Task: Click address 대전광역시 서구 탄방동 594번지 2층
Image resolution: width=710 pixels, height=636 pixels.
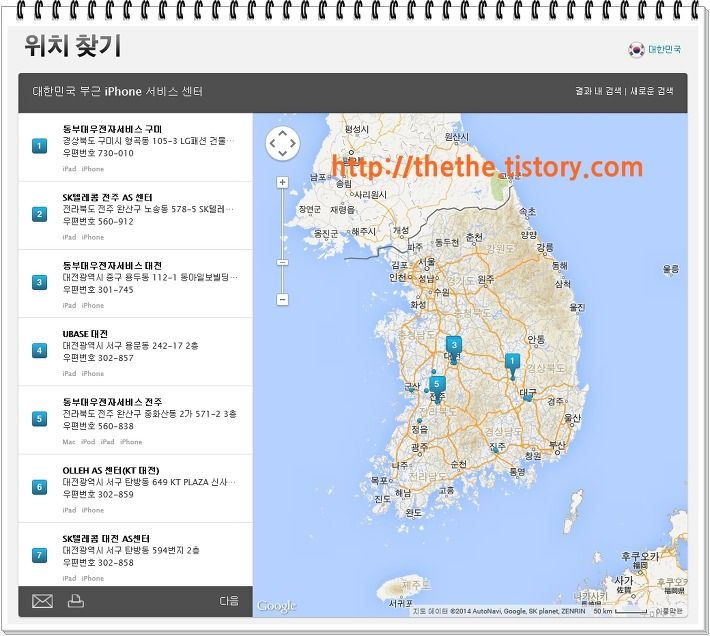Action: 131,550
